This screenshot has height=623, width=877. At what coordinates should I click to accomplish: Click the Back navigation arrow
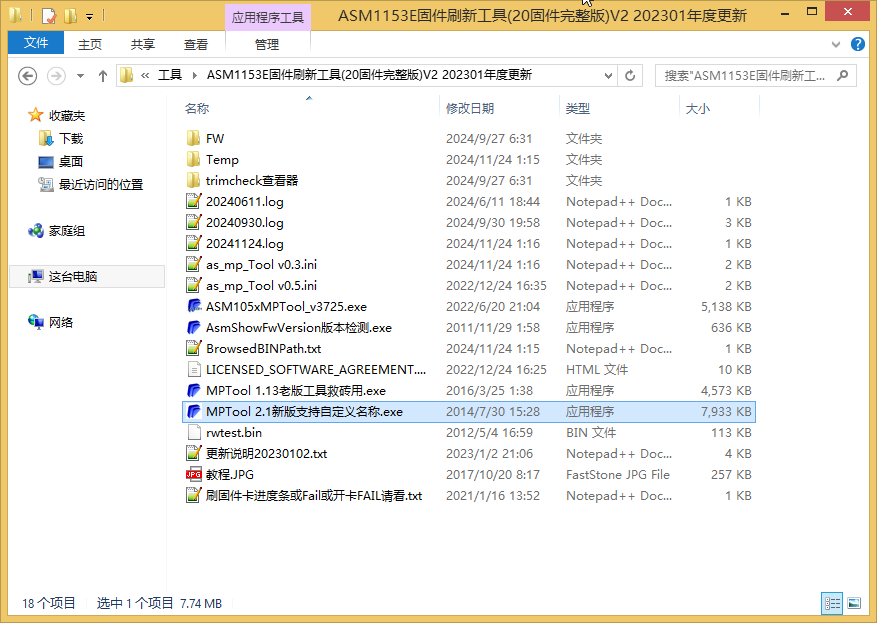(27, 76)
